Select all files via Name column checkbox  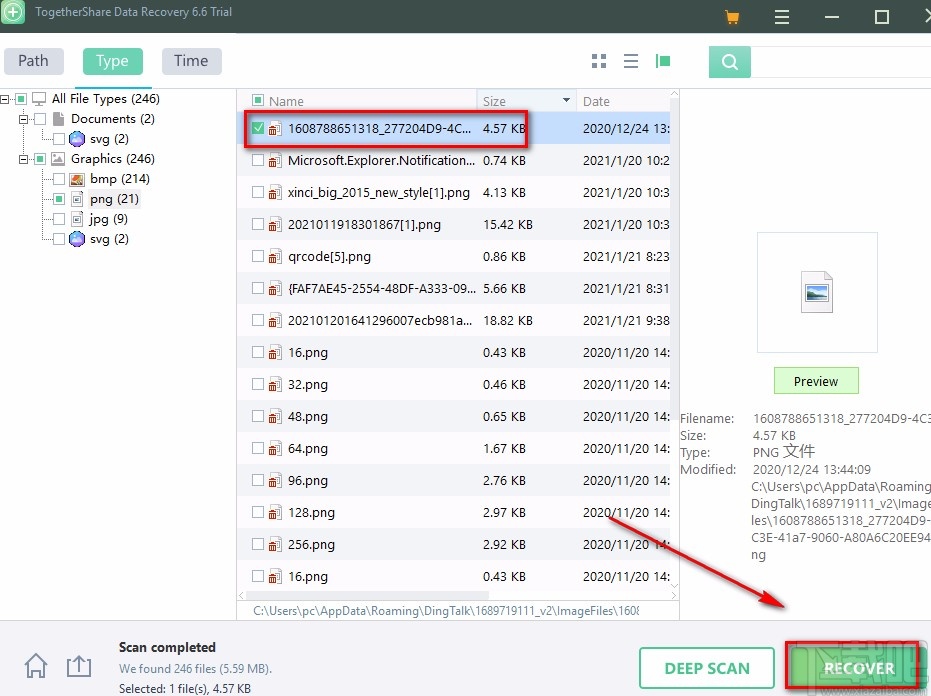pos(257,100)
